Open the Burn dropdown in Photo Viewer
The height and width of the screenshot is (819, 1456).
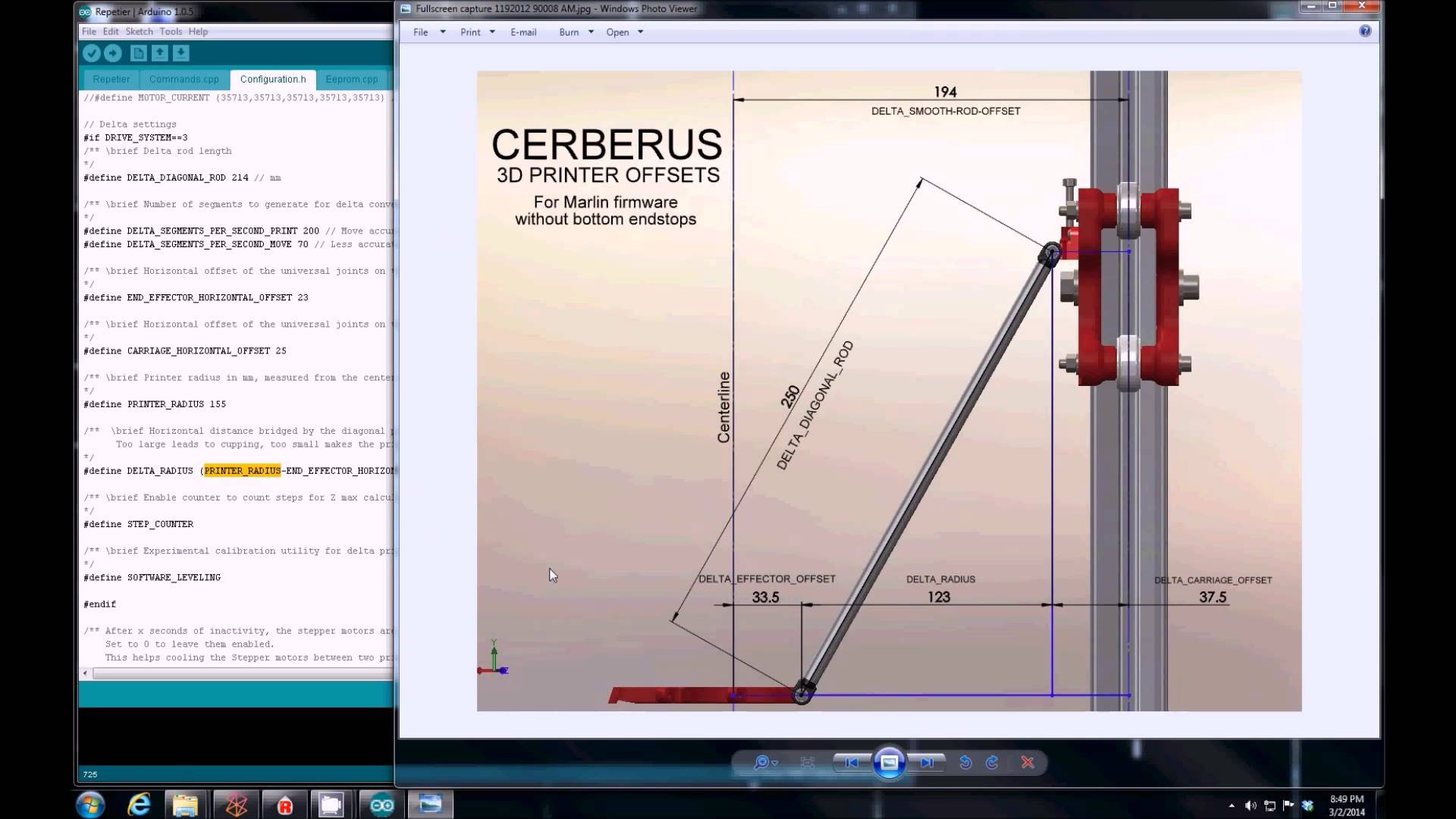(x=576, y=32)
